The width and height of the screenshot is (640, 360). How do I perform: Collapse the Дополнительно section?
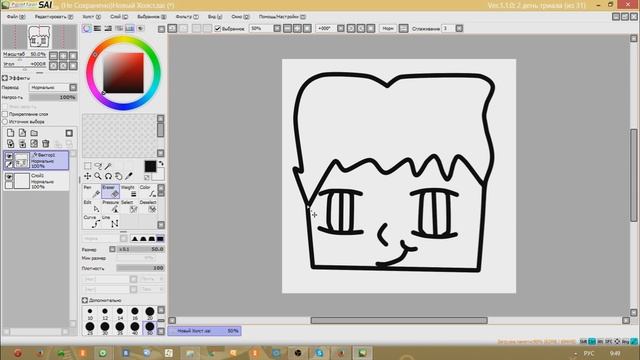coord(84,300)
